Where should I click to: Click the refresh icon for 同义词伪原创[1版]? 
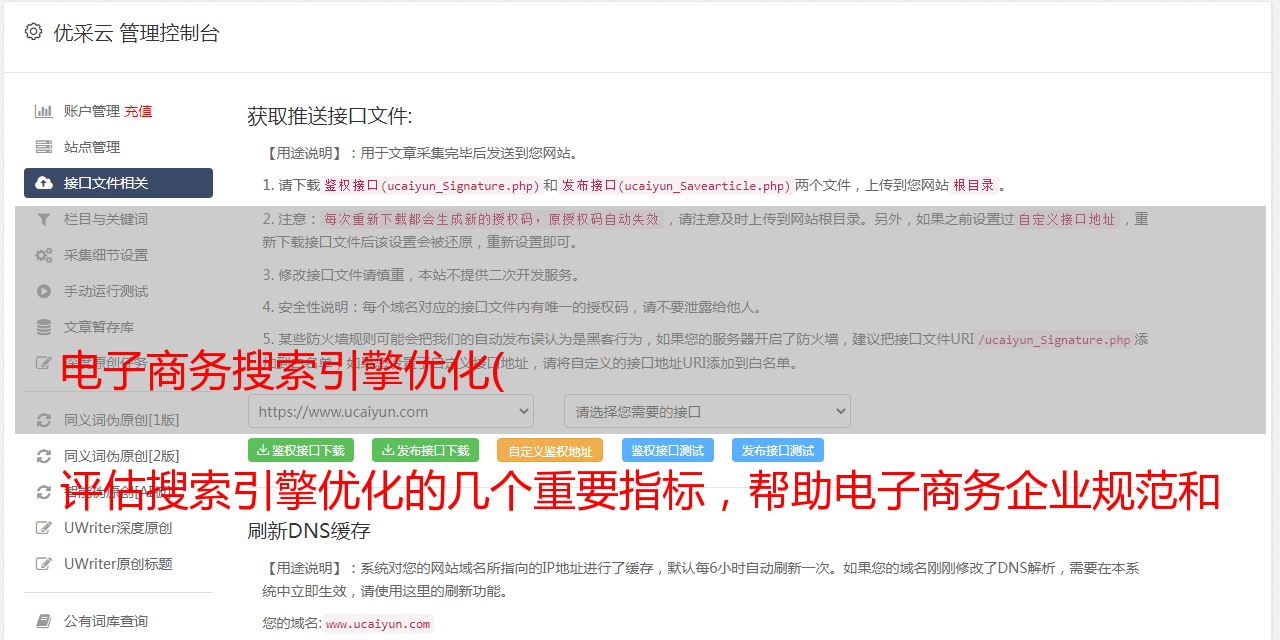pyautogui.click(x=44, y=420)
